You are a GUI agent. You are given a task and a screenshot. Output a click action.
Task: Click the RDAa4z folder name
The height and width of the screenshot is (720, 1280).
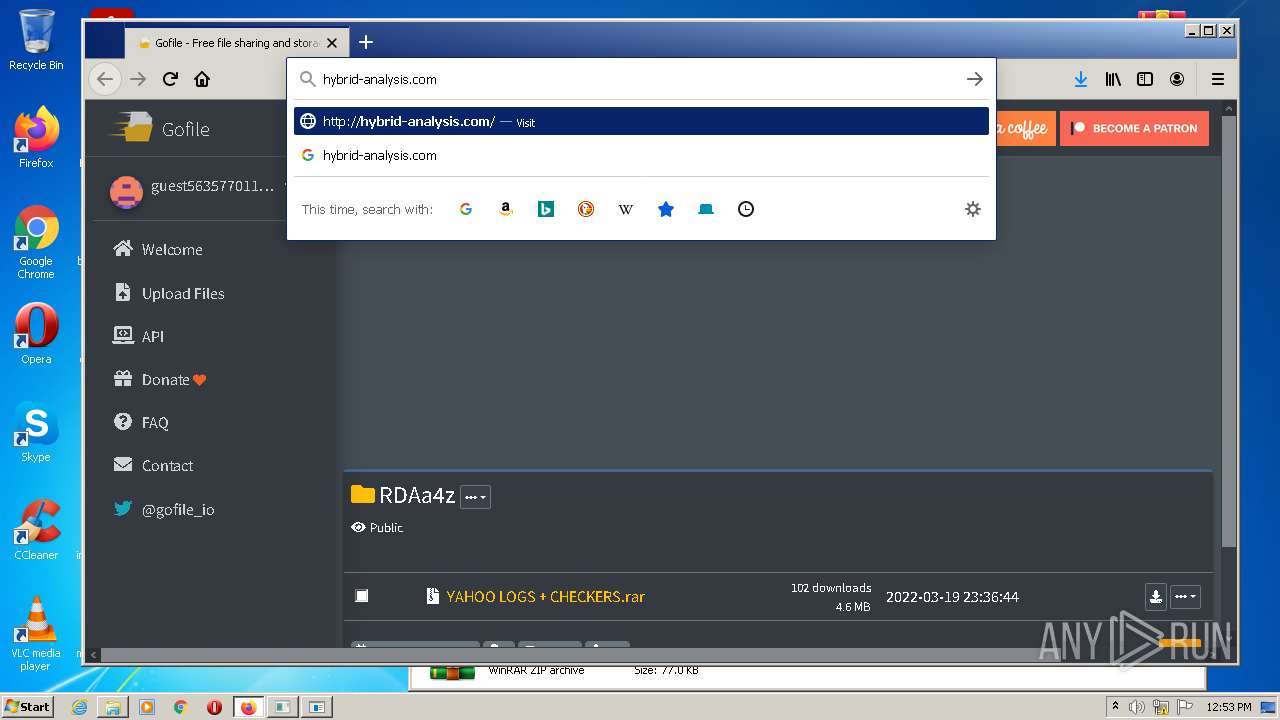417,495
